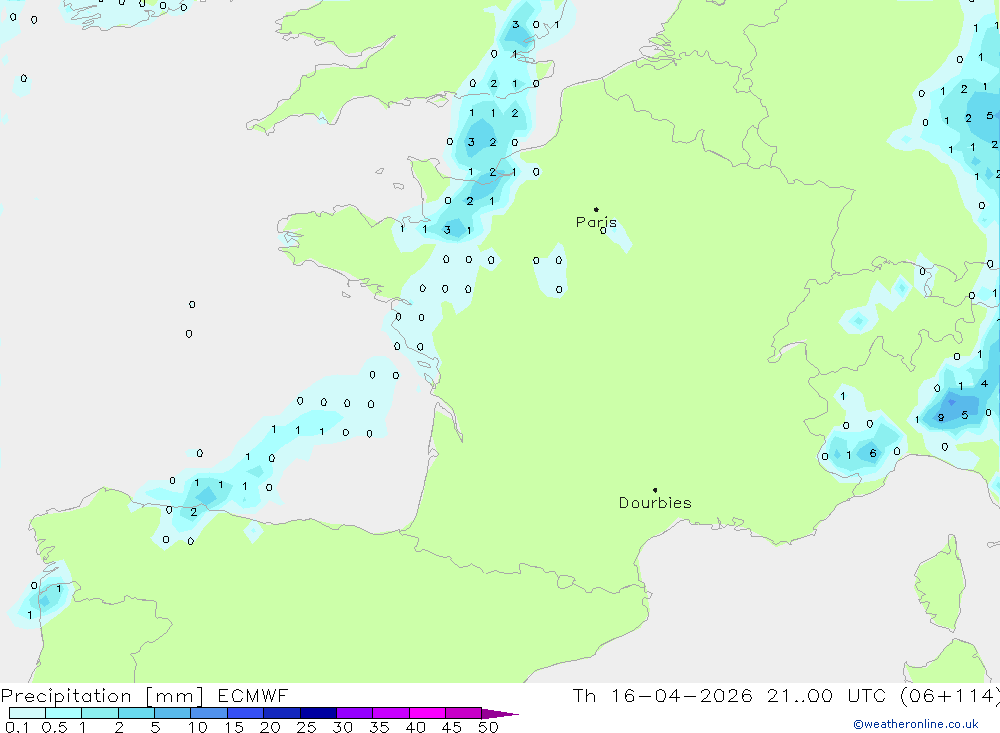Click the Paris city label
This screenshot has width=1000, height=733.
coord(596,222)
